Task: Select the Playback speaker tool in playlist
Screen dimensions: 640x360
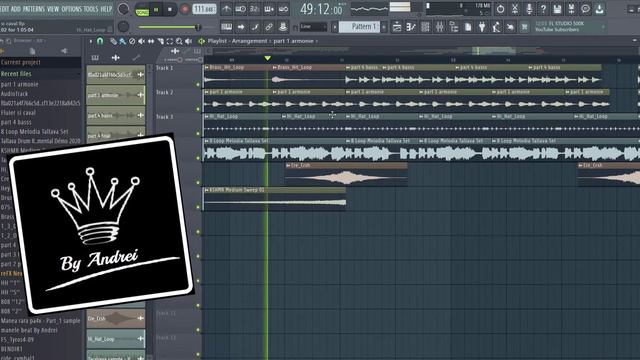Action: point(189,41)
